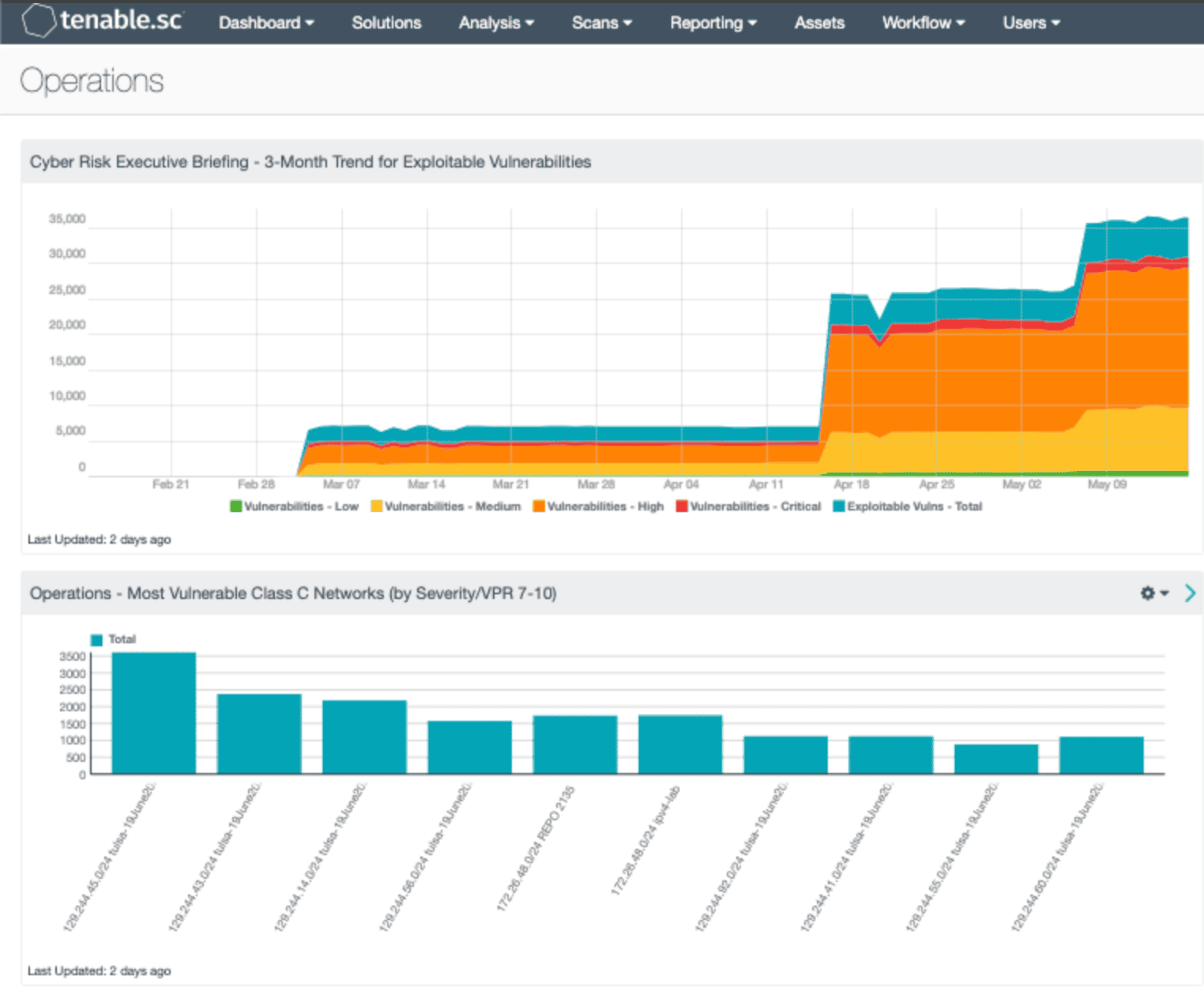Click the Apr 18 date axis label
This screenshot has width=1204, height=991.
click(x=851, y=484)
